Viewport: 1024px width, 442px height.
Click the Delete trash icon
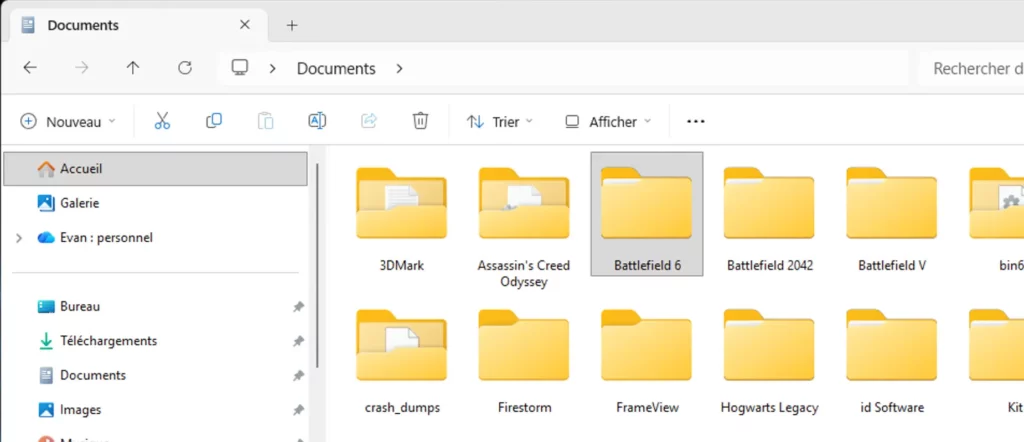(421, 121)
